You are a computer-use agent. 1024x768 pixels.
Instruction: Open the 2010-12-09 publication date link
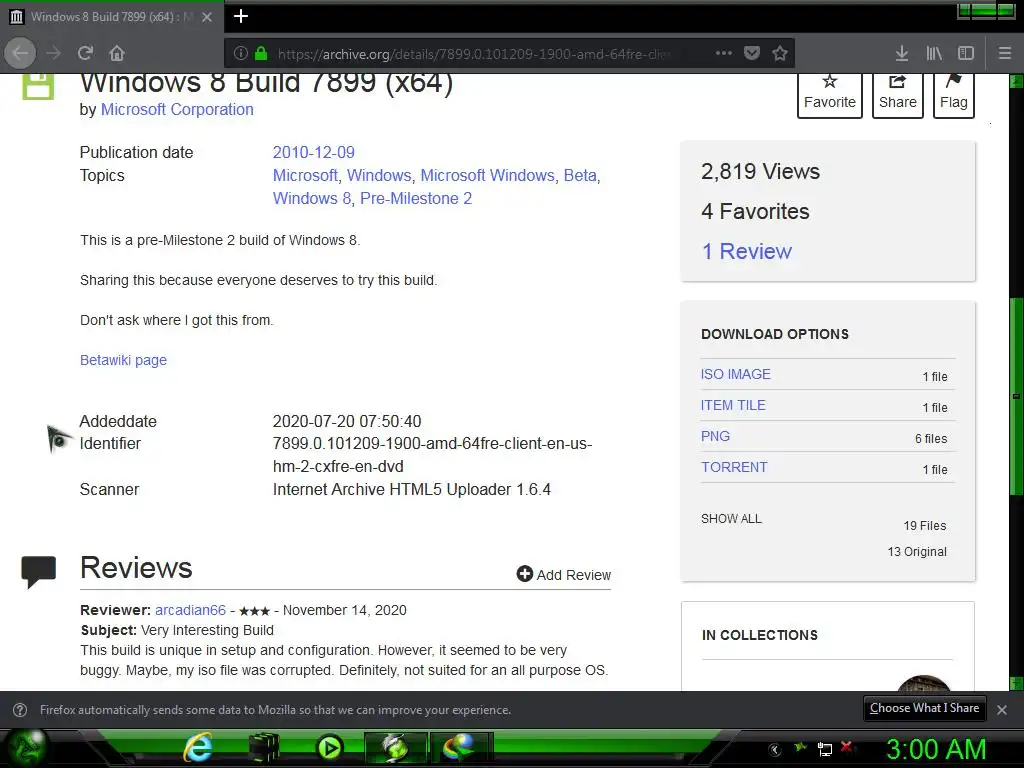pos(313,152)
